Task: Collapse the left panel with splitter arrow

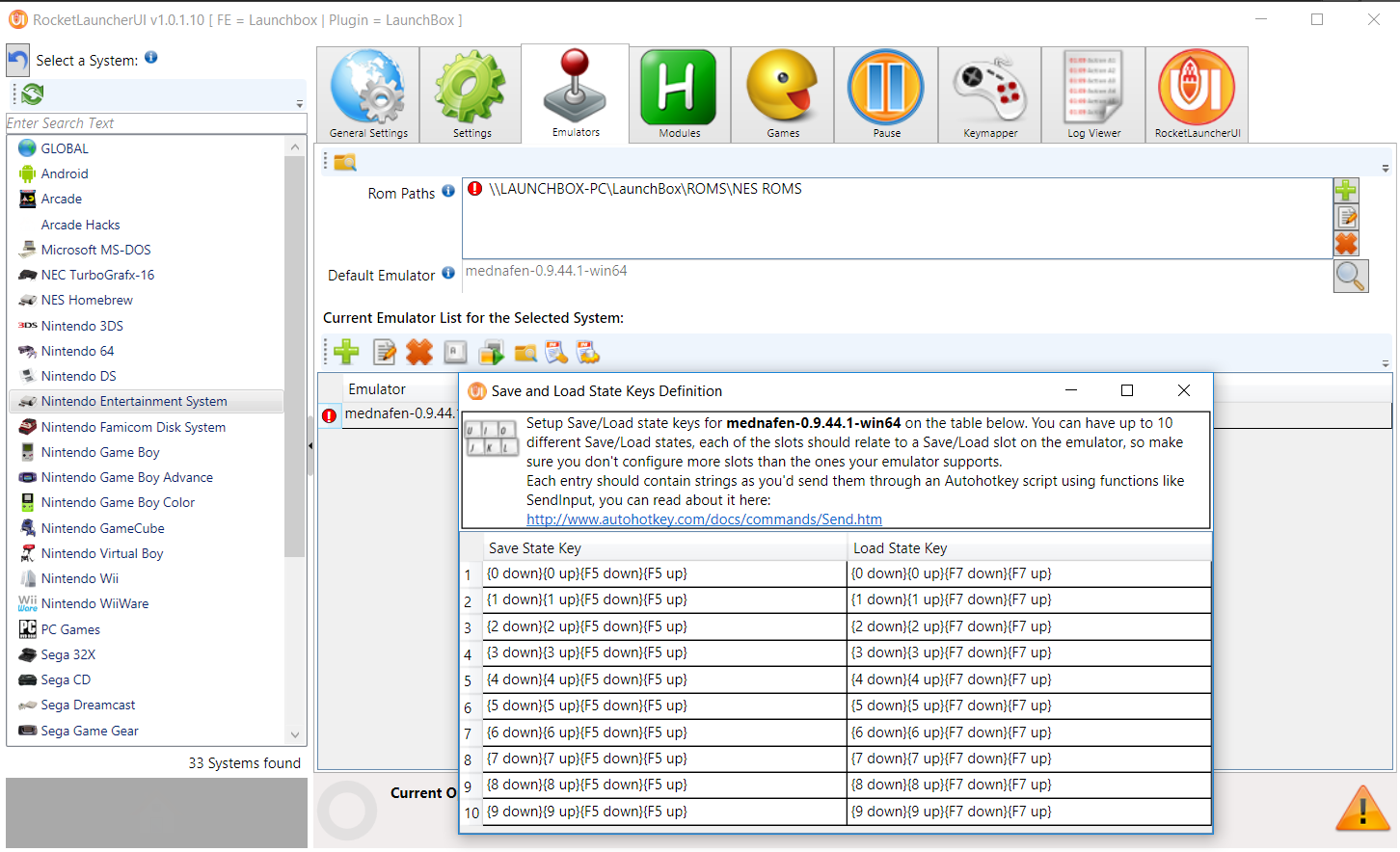Action: 310,446
